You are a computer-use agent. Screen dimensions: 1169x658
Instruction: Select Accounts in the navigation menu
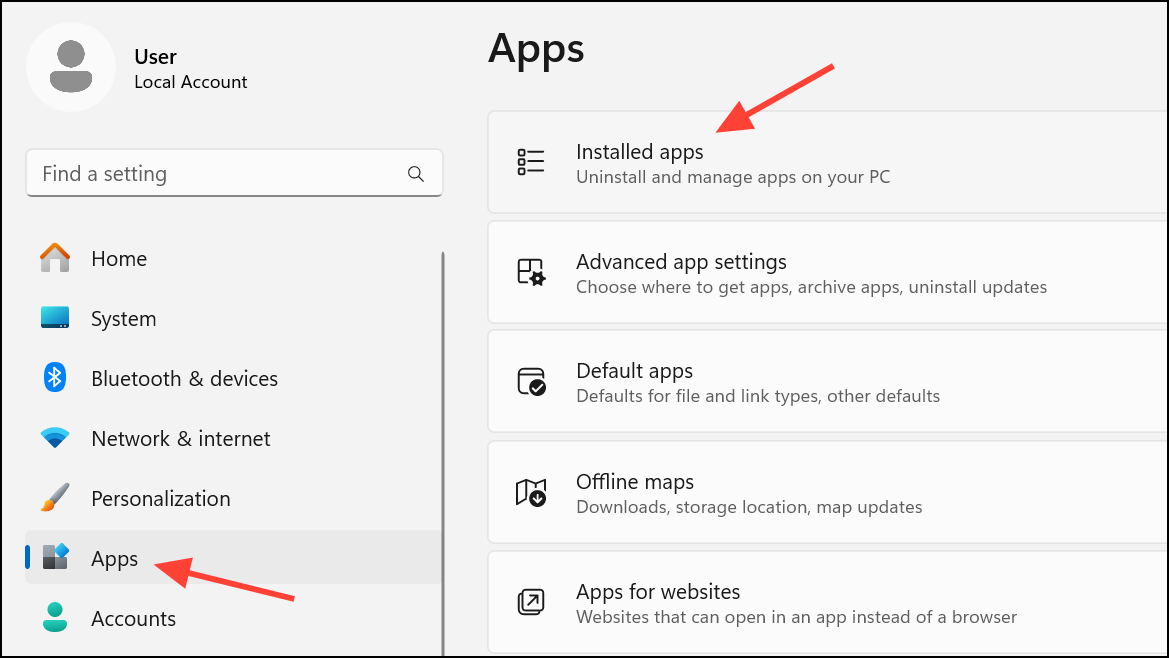[x=133, y=618]
